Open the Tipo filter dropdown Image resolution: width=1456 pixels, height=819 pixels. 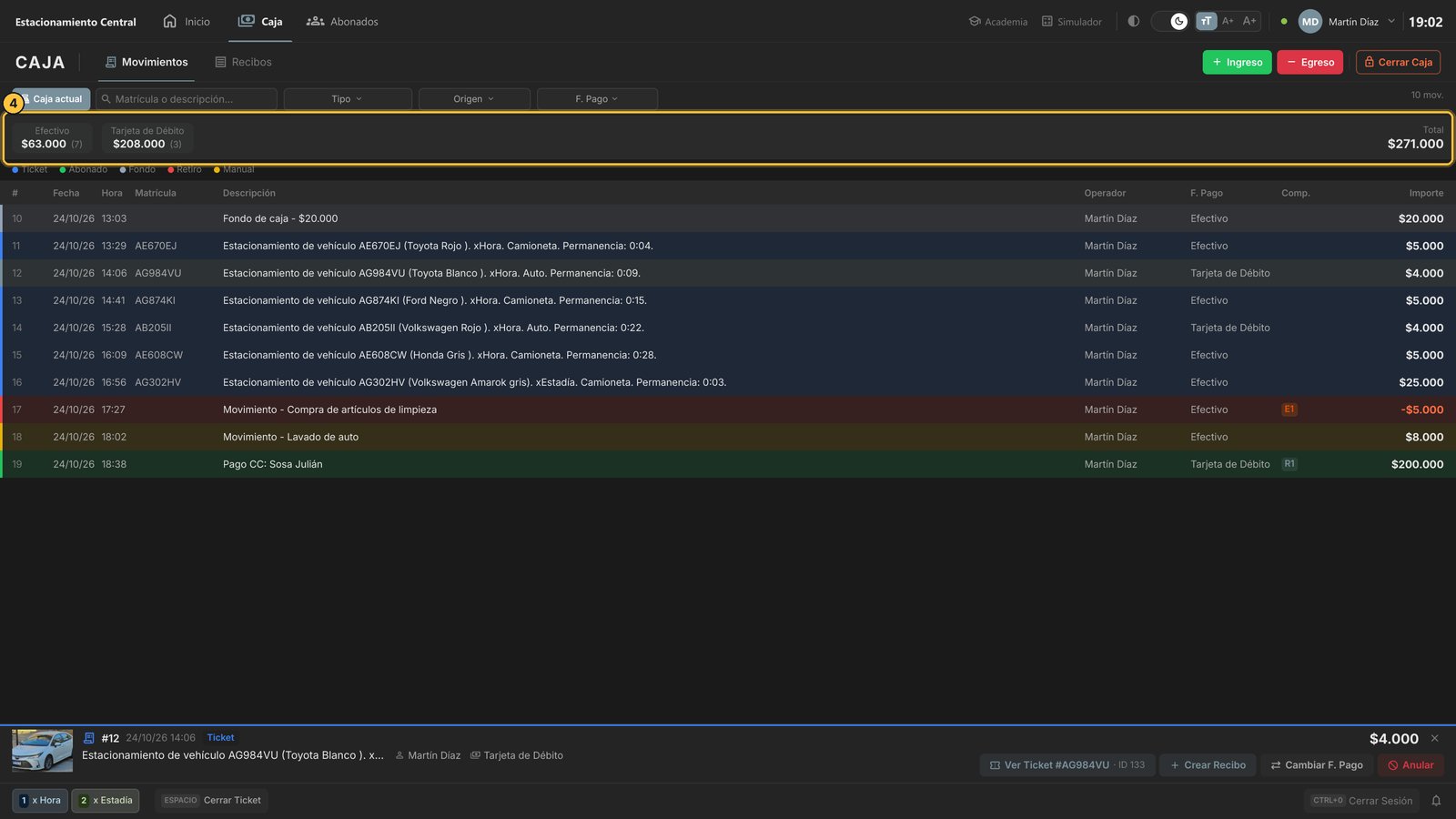click(x=348, y=99)
